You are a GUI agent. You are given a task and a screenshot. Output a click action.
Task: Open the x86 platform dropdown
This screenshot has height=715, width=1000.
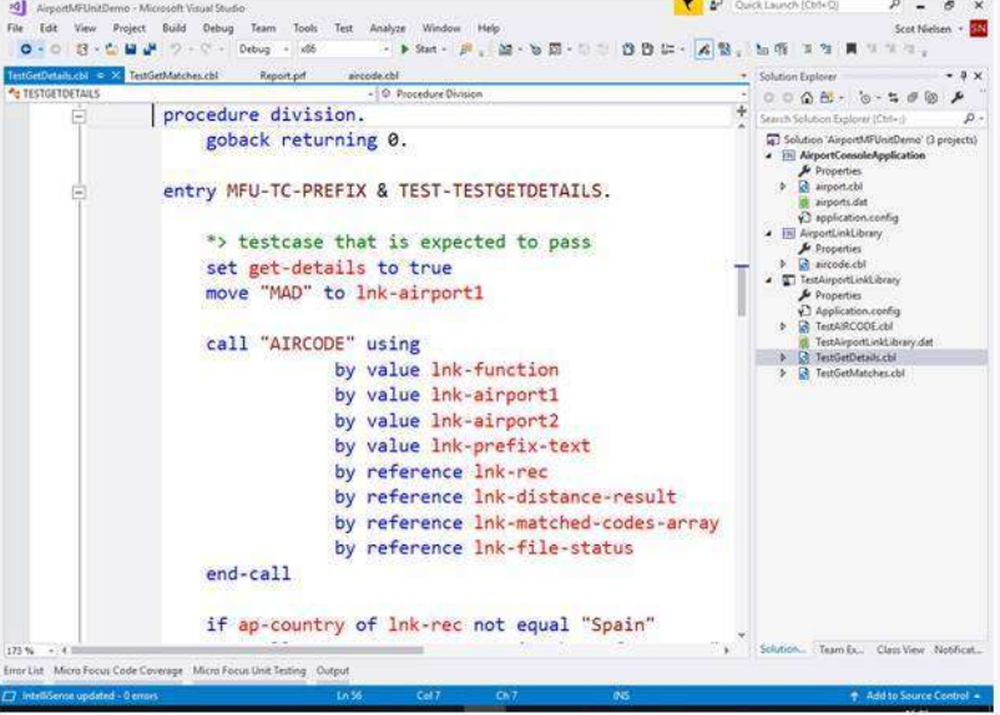click(344, 49)
